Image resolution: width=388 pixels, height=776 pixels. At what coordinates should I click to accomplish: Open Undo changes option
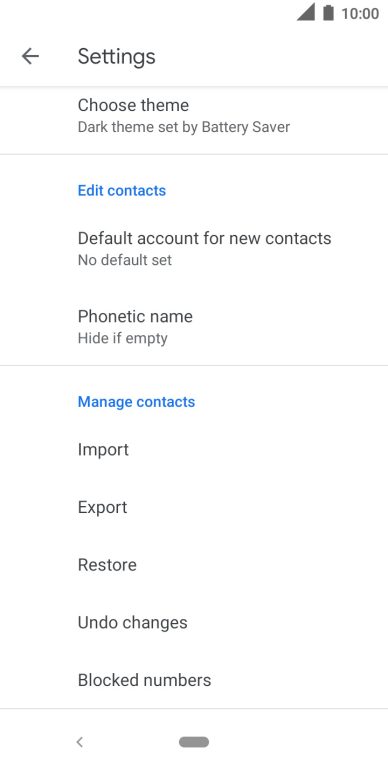click(194, 623)
